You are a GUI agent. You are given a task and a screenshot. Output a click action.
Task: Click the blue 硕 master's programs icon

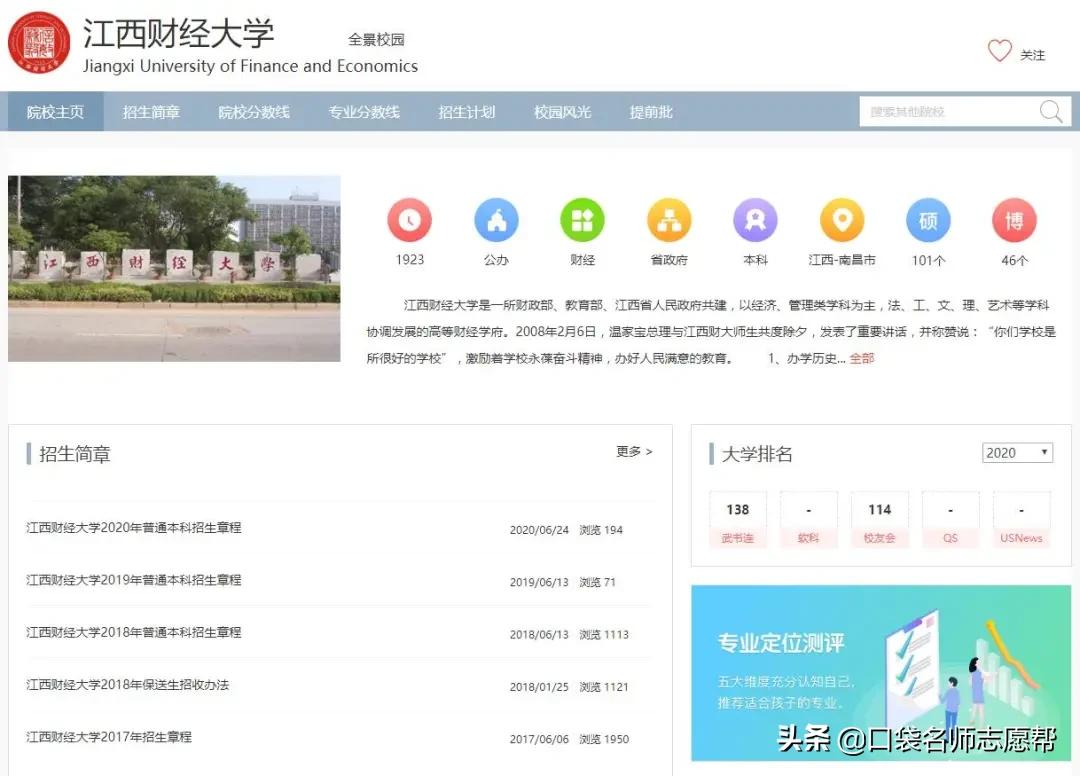(927, 221)
